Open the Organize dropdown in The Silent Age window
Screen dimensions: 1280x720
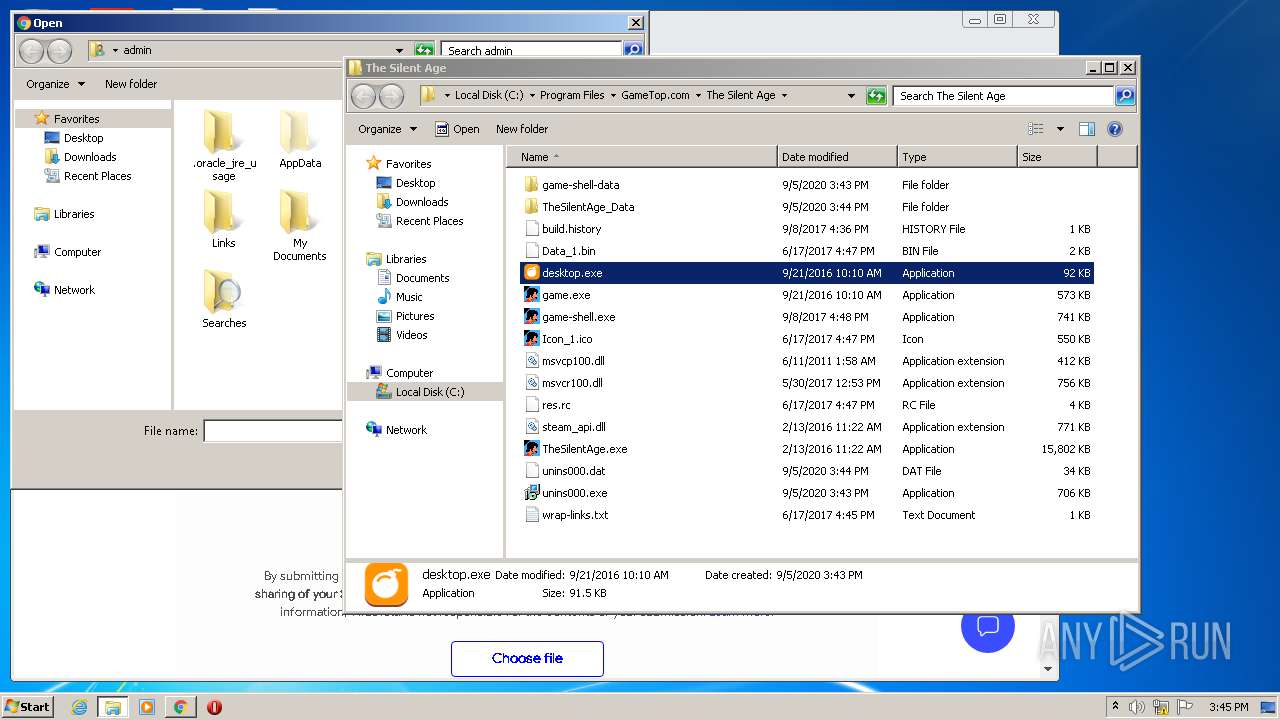click(x=388, y=129)
